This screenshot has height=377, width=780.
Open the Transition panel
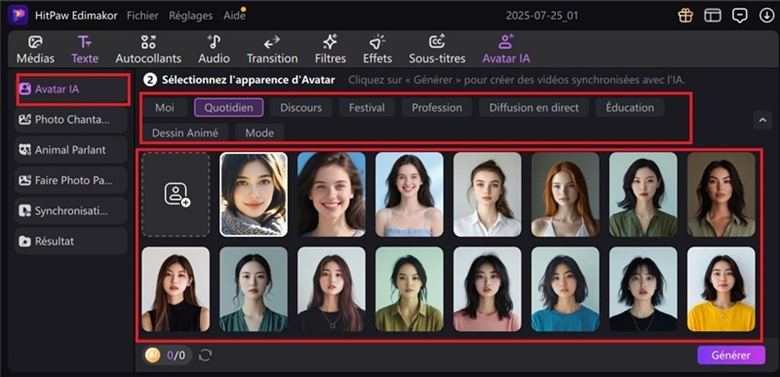tap(272, 50)
